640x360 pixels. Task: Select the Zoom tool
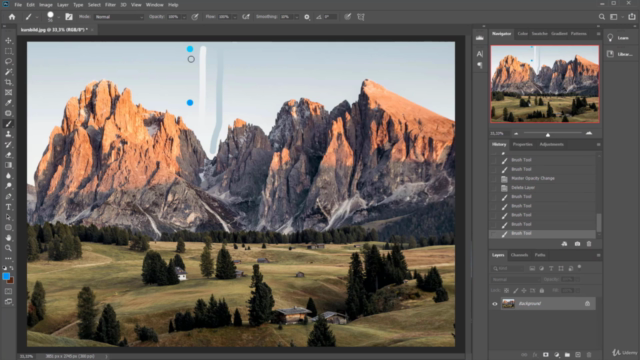click(8, 248)
